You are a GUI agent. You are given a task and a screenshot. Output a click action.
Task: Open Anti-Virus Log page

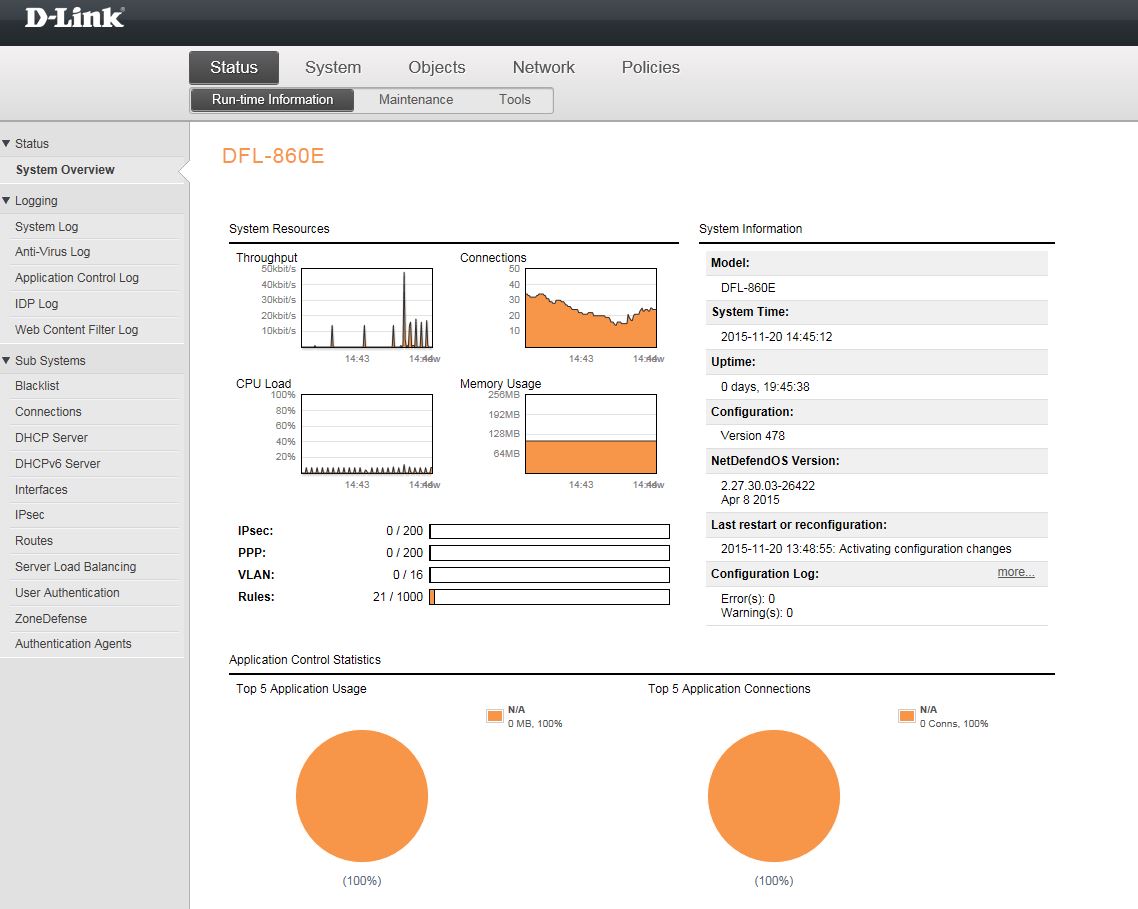coord(53,252)
